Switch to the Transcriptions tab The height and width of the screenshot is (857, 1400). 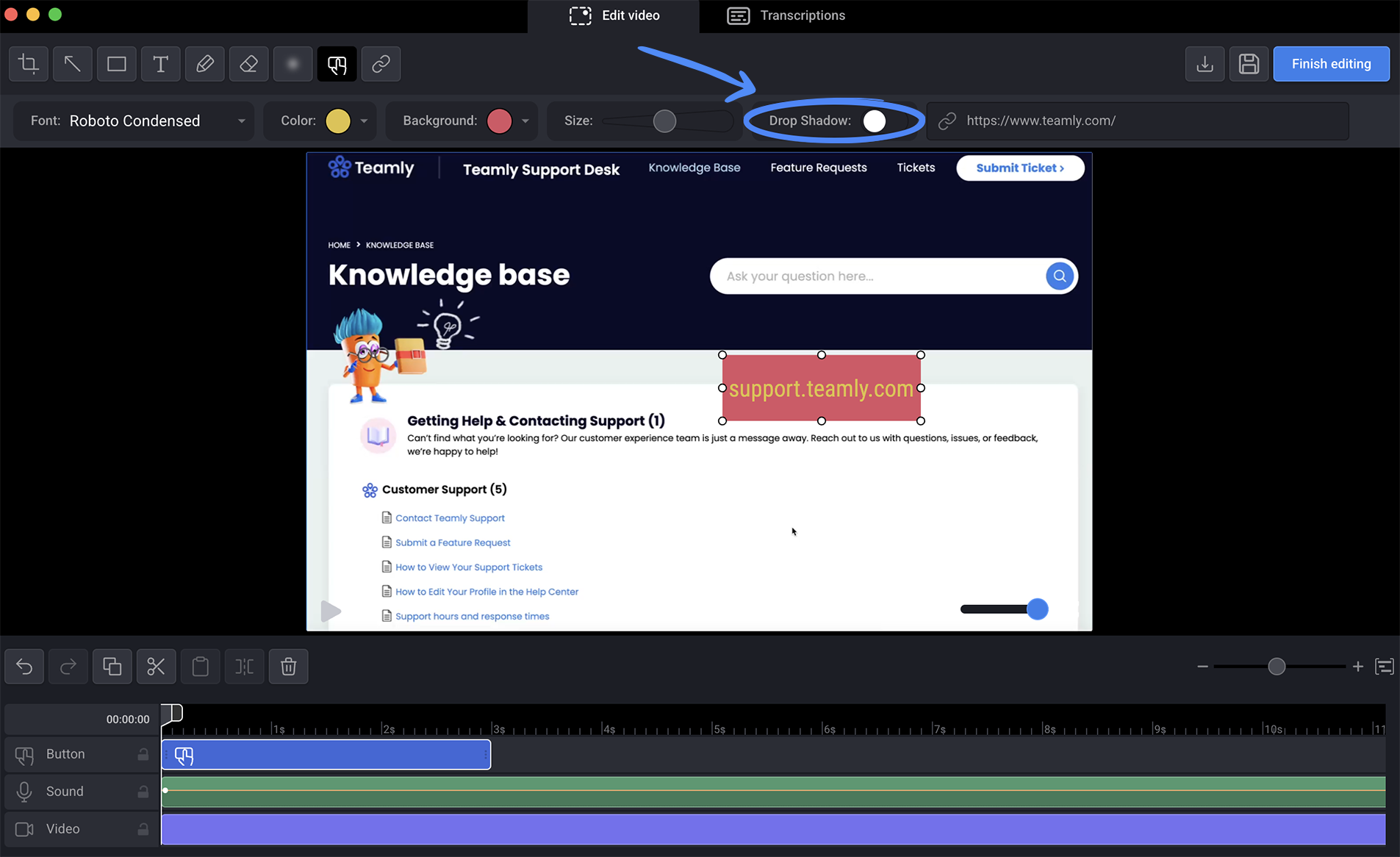786,15
